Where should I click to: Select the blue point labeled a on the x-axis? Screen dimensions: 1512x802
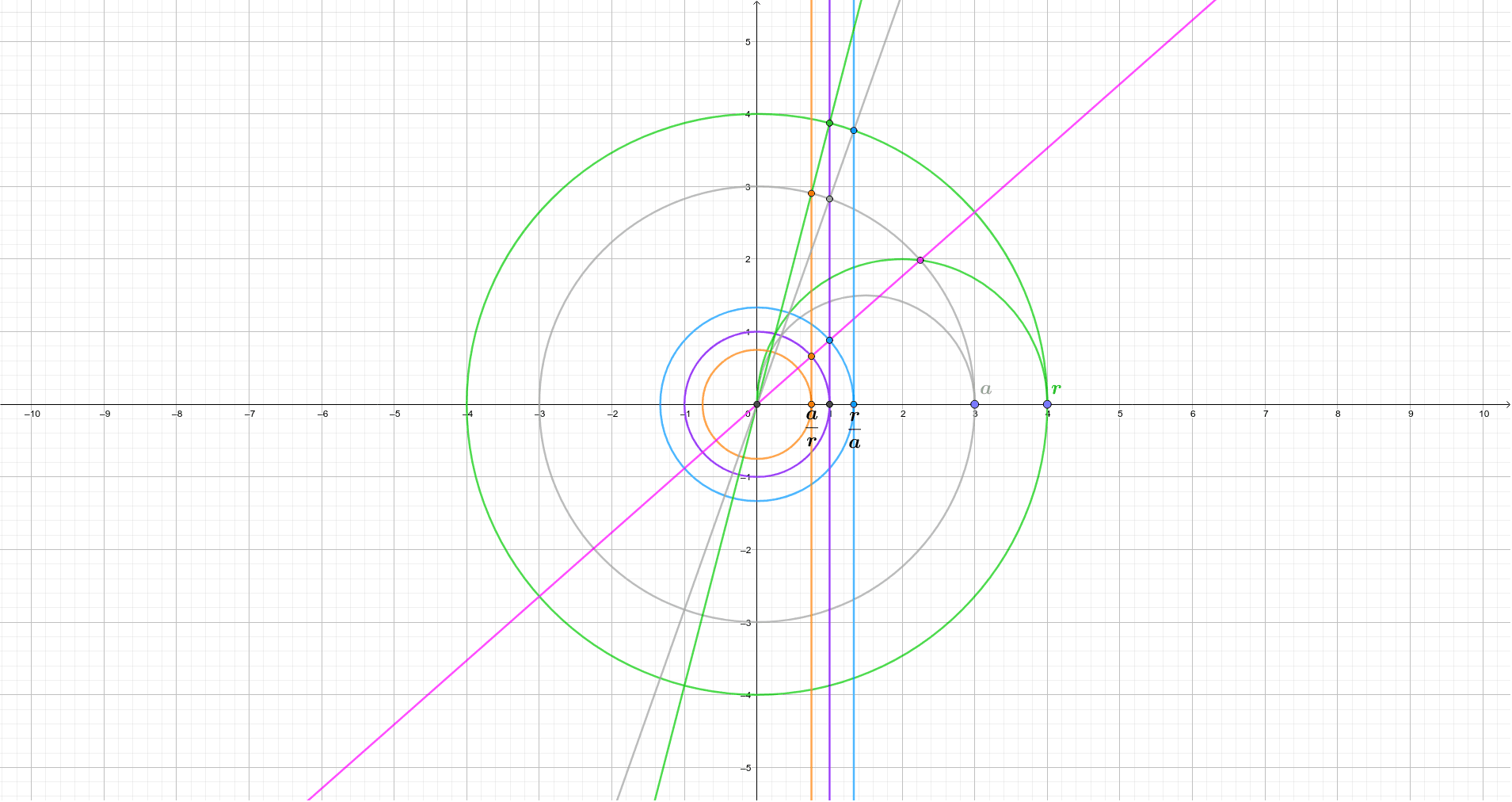click(x=974, y=404)
